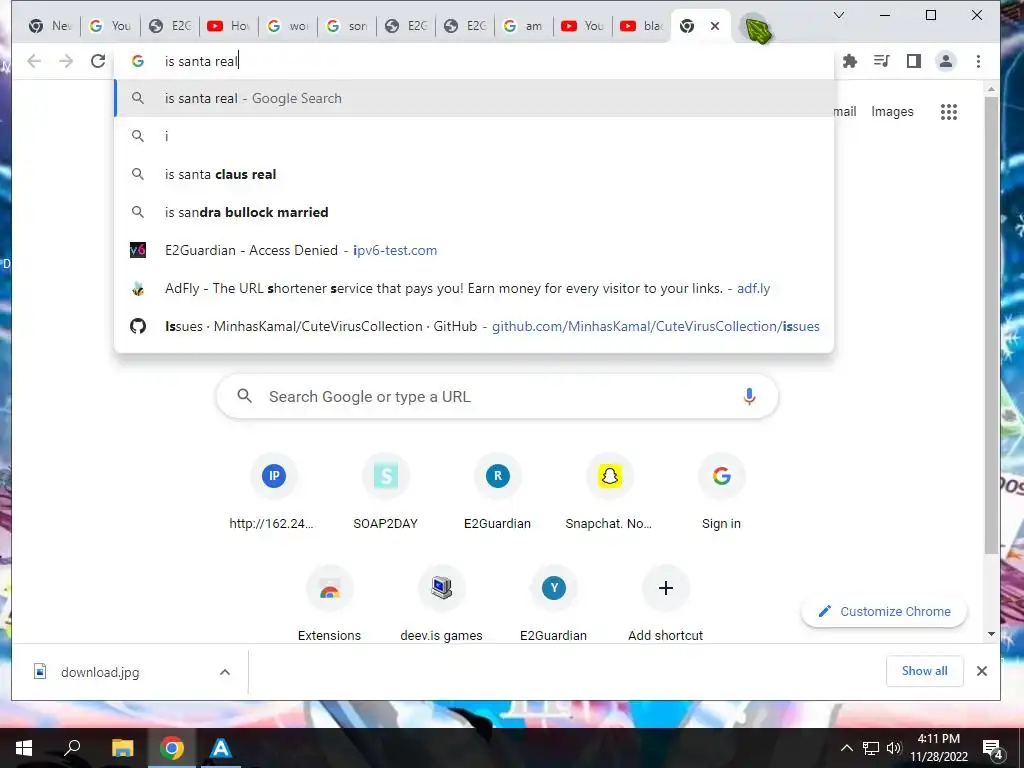Select the GitHub CuteVirusCollection issues suggestion
Screen dimensions: 1024x768
pyautogui.click(x=474, y=326)
